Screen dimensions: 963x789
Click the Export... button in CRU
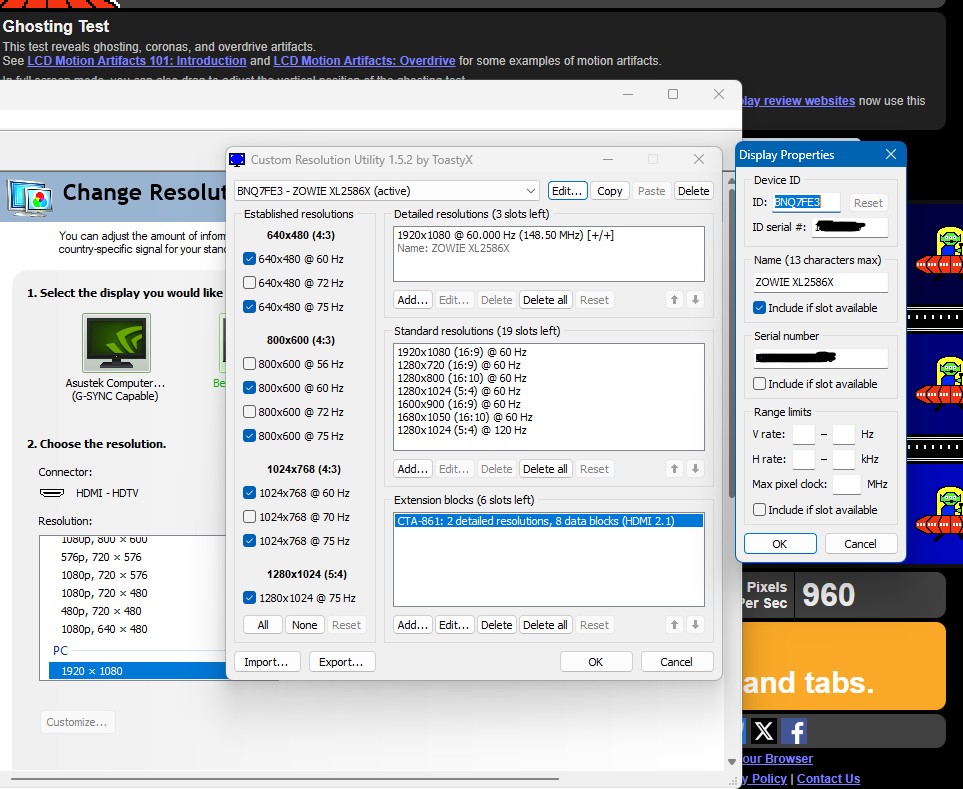[342, 661]
